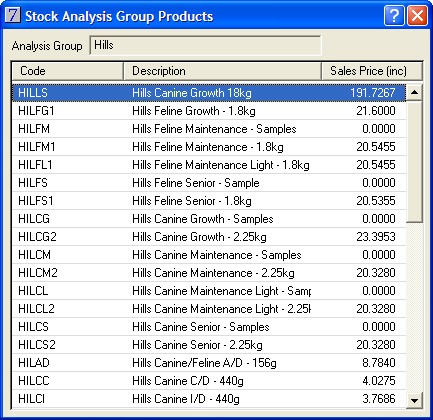
Task: Click description Hills Canine Growth - Samples
Action: [x=203, y=219]
